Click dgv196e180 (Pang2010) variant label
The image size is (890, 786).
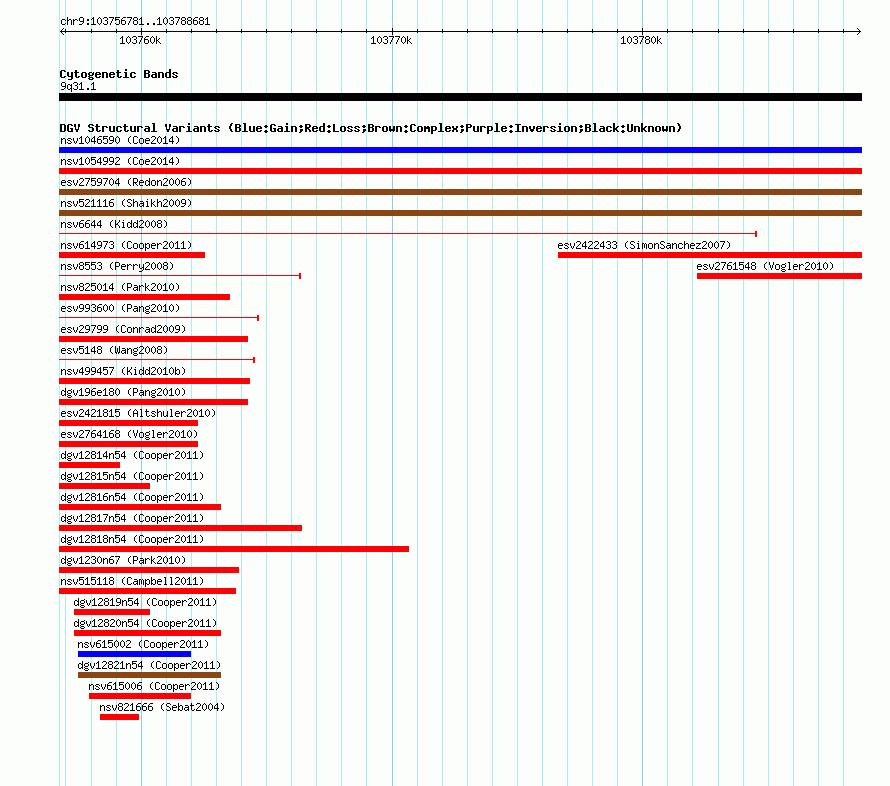point(123,392)
